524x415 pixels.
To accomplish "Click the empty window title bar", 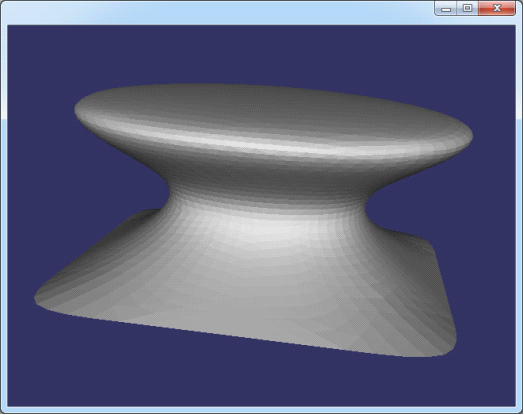I will (x=217, y=12).
